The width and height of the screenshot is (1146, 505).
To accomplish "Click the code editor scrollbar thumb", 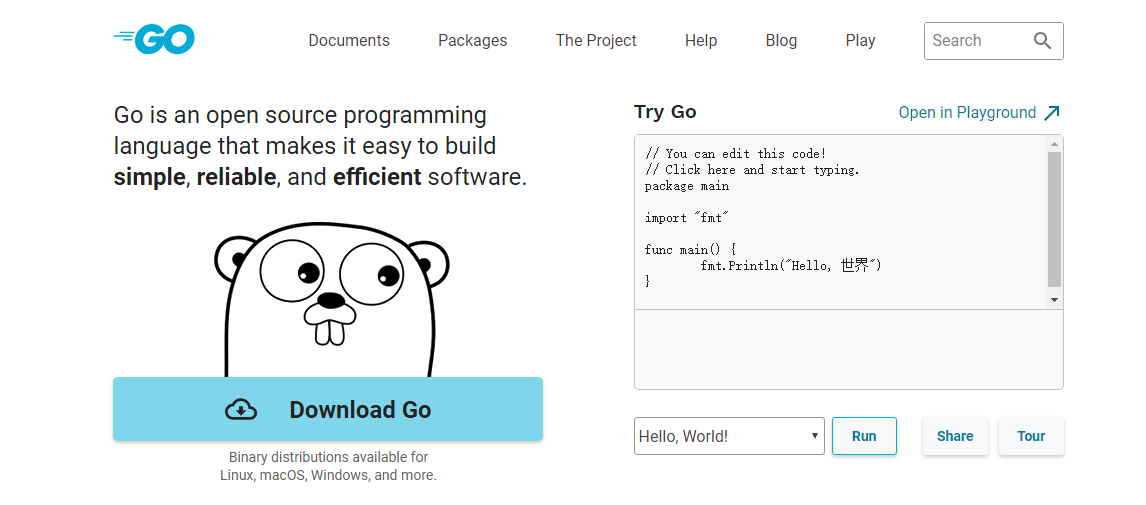I will tap(1054, 219).
